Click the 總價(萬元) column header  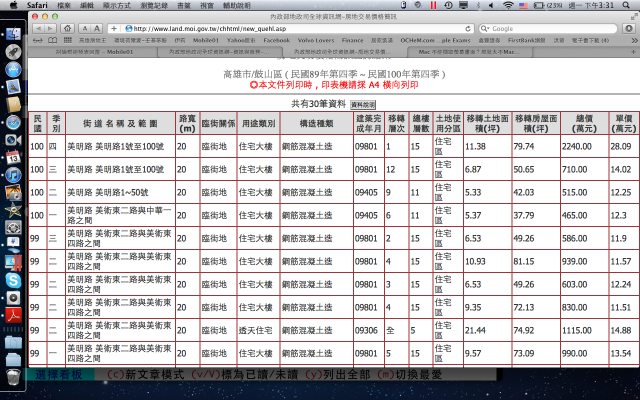pyautogui.click(x=584, y=123)
